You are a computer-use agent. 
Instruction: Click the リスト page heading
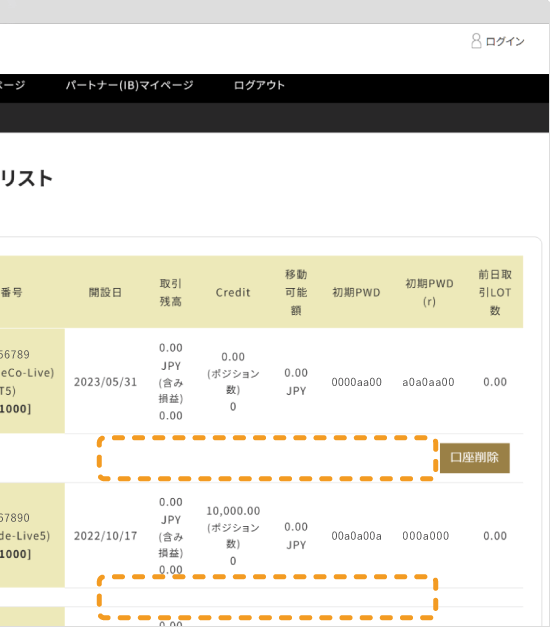click(26, 178)
